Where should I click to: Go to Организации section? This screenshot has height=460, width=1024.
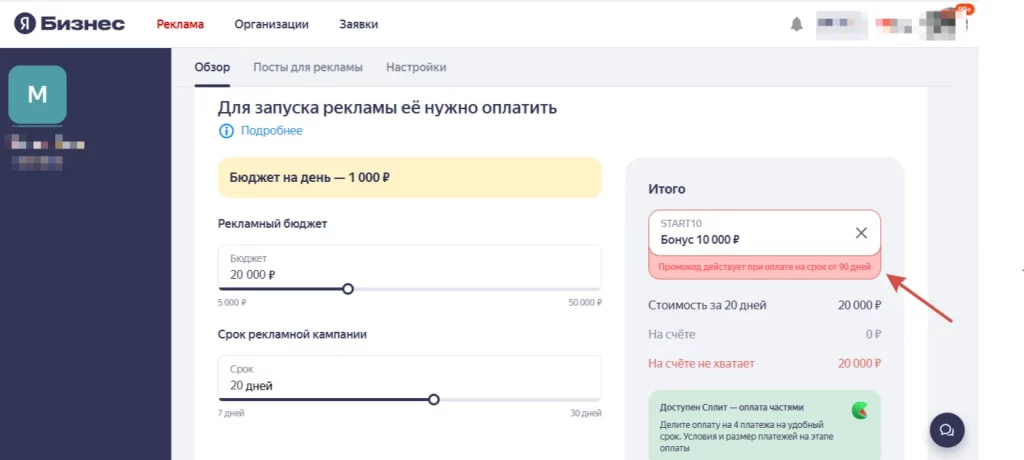pyautogui.click(x=272, y=24)
